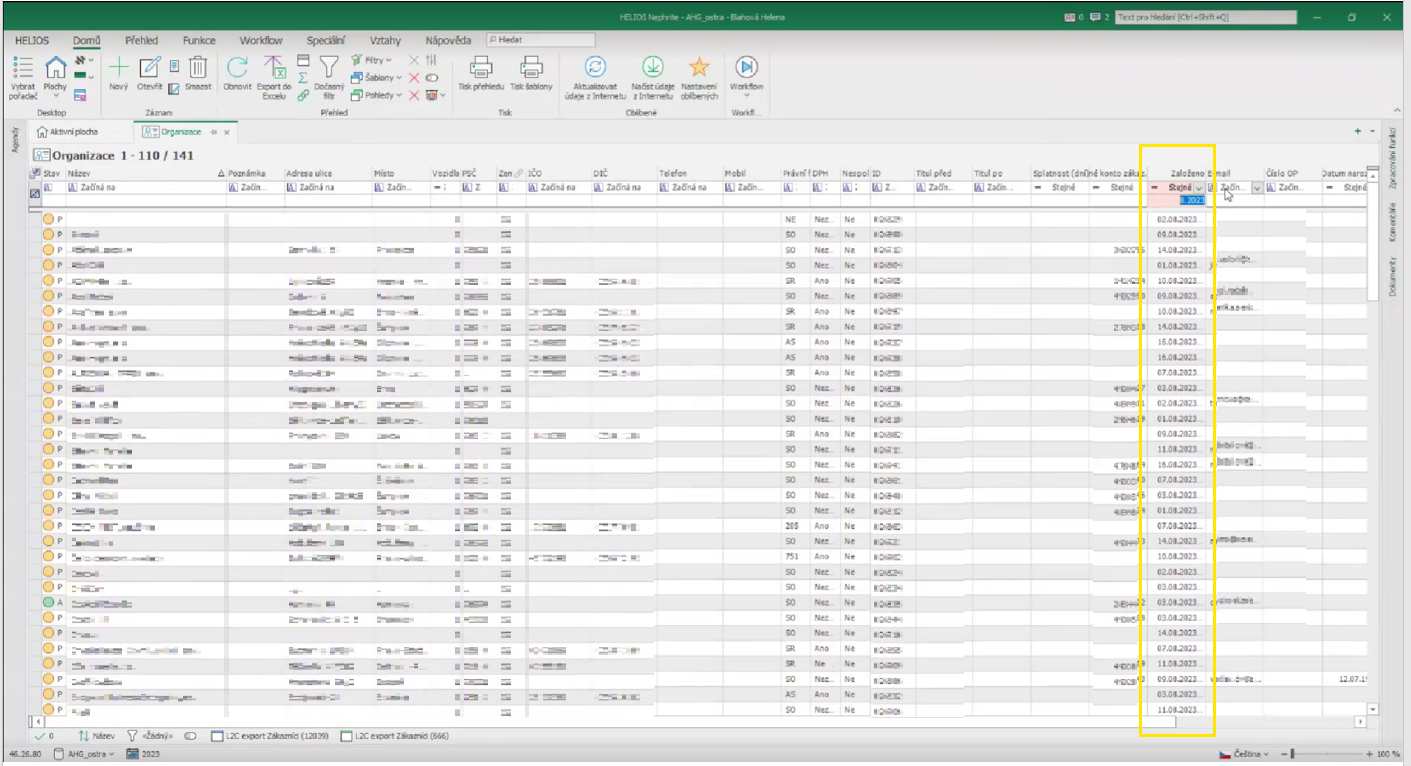Refresh the list with Obnovit icon
Image resolution: width=1411 pixels, height=766 pixels.
pos(237,68)
